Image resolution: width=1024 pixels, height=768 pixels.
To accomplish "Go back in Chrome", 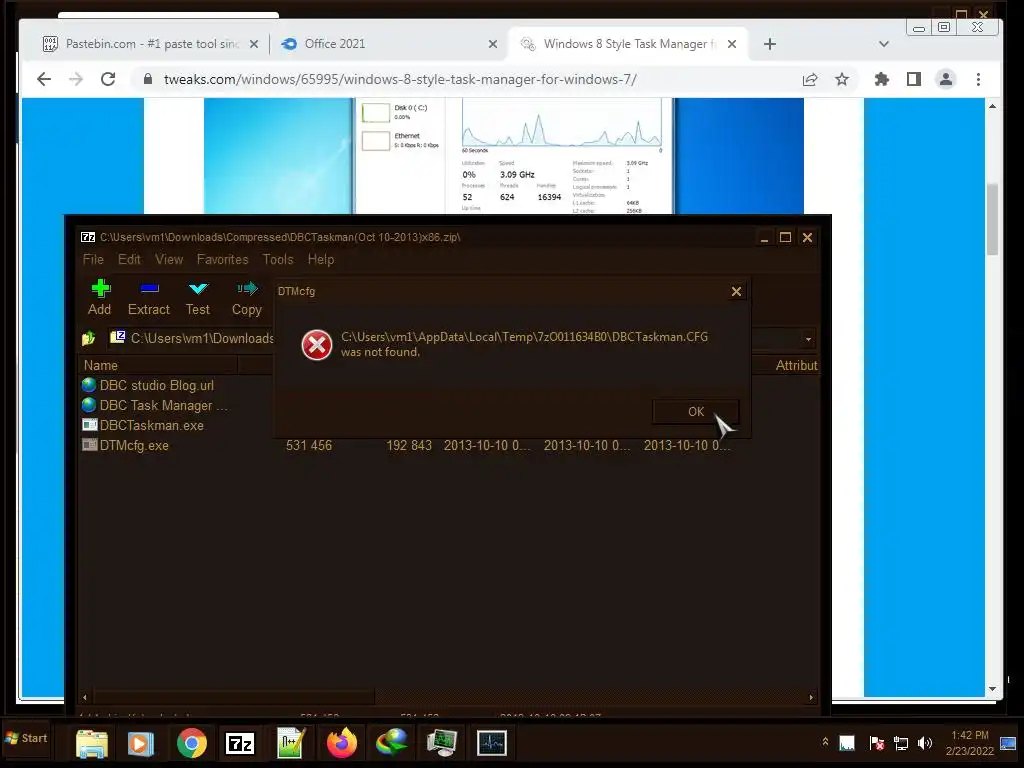I will pos(44,79).
